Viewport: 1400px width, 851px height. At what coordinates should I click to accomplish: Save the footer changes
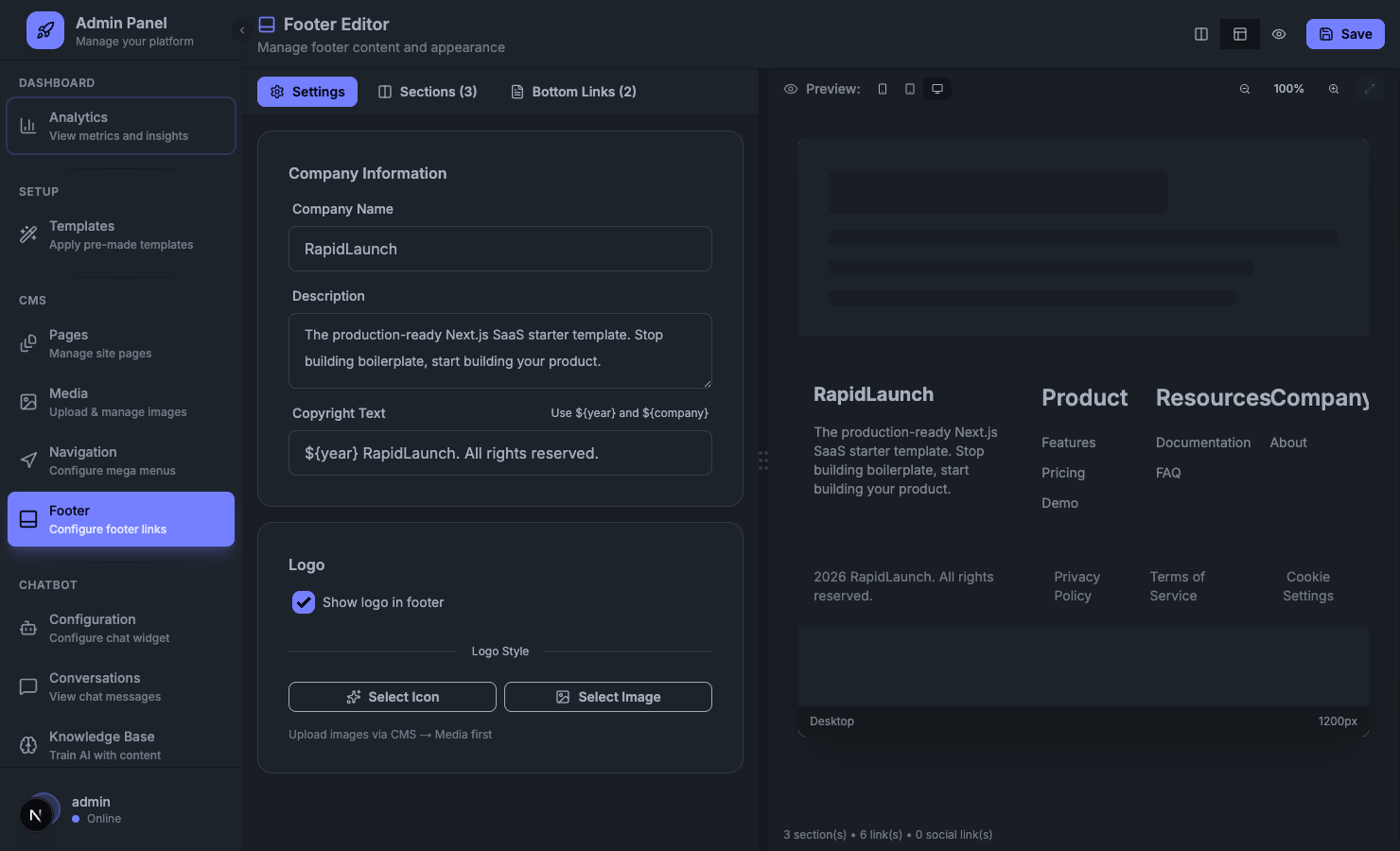coord(1345,34)
